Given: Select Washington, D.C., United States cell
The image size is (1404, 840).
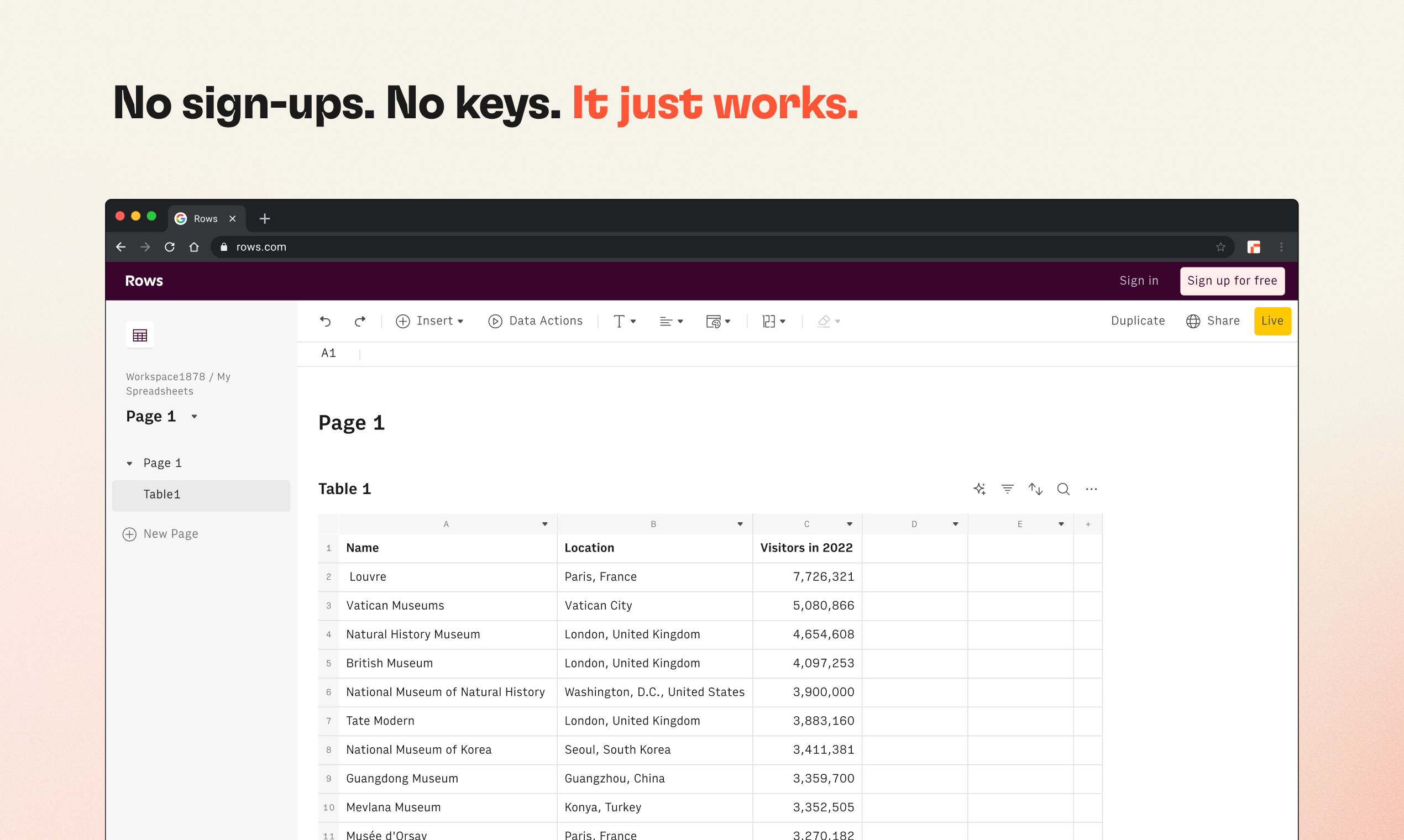Looking at the screenshot, I should tap(654, 692).
